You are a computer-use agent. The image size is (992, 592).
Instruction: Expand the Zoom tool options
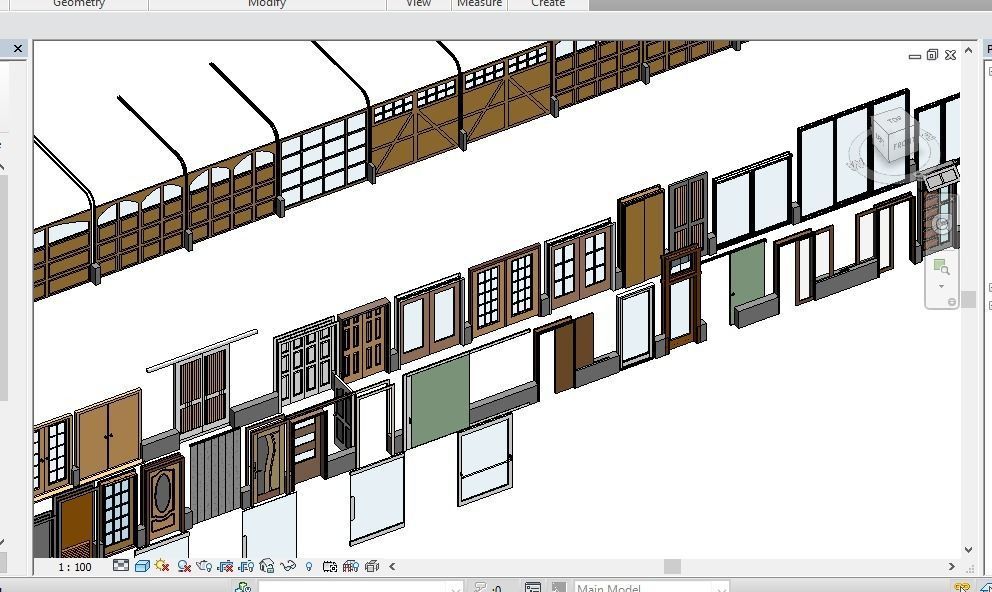tap(942, 268)
